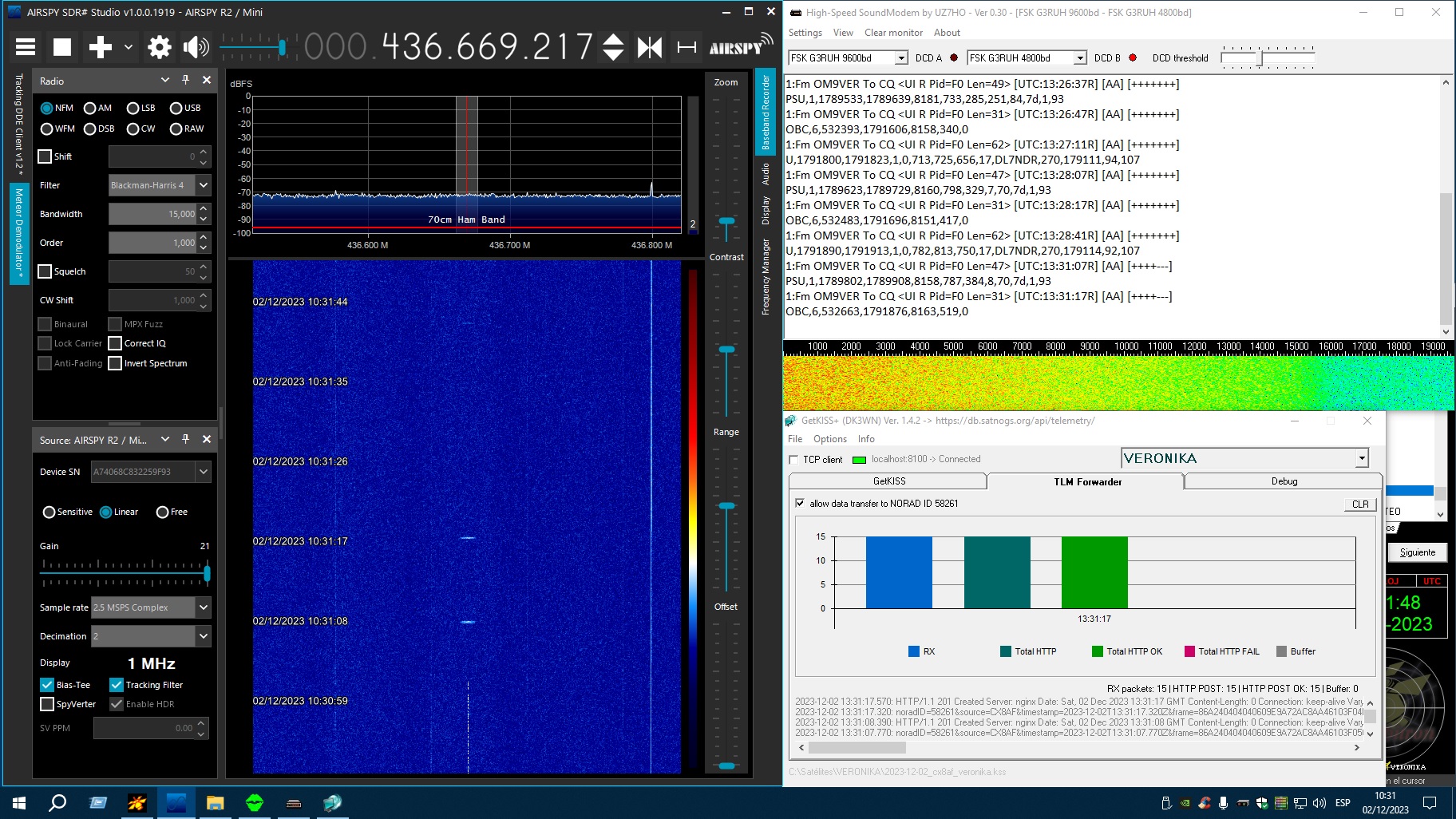Pin the Source AIRSPY R2 panel
The image size is (1456, 819).
185,439
